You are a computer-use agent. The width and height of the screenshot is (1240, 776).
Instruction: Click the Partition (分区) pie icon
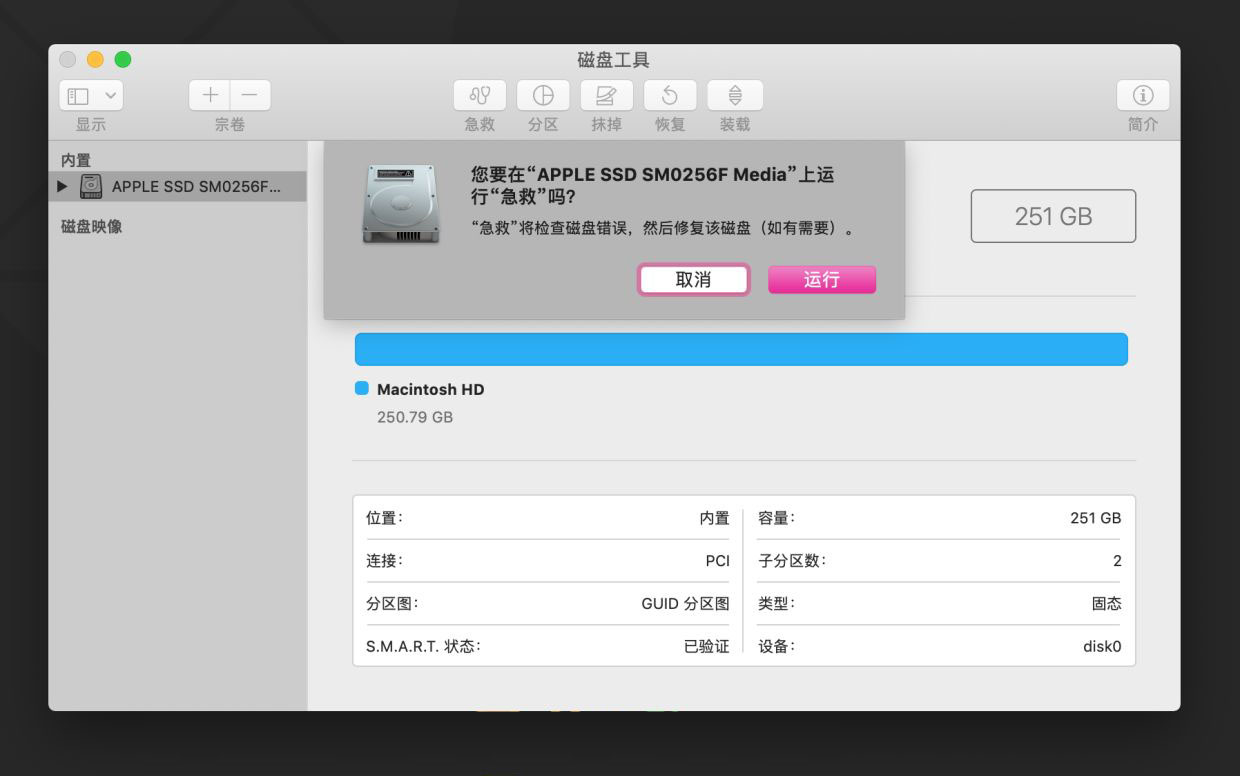click(x=543, y=95)
